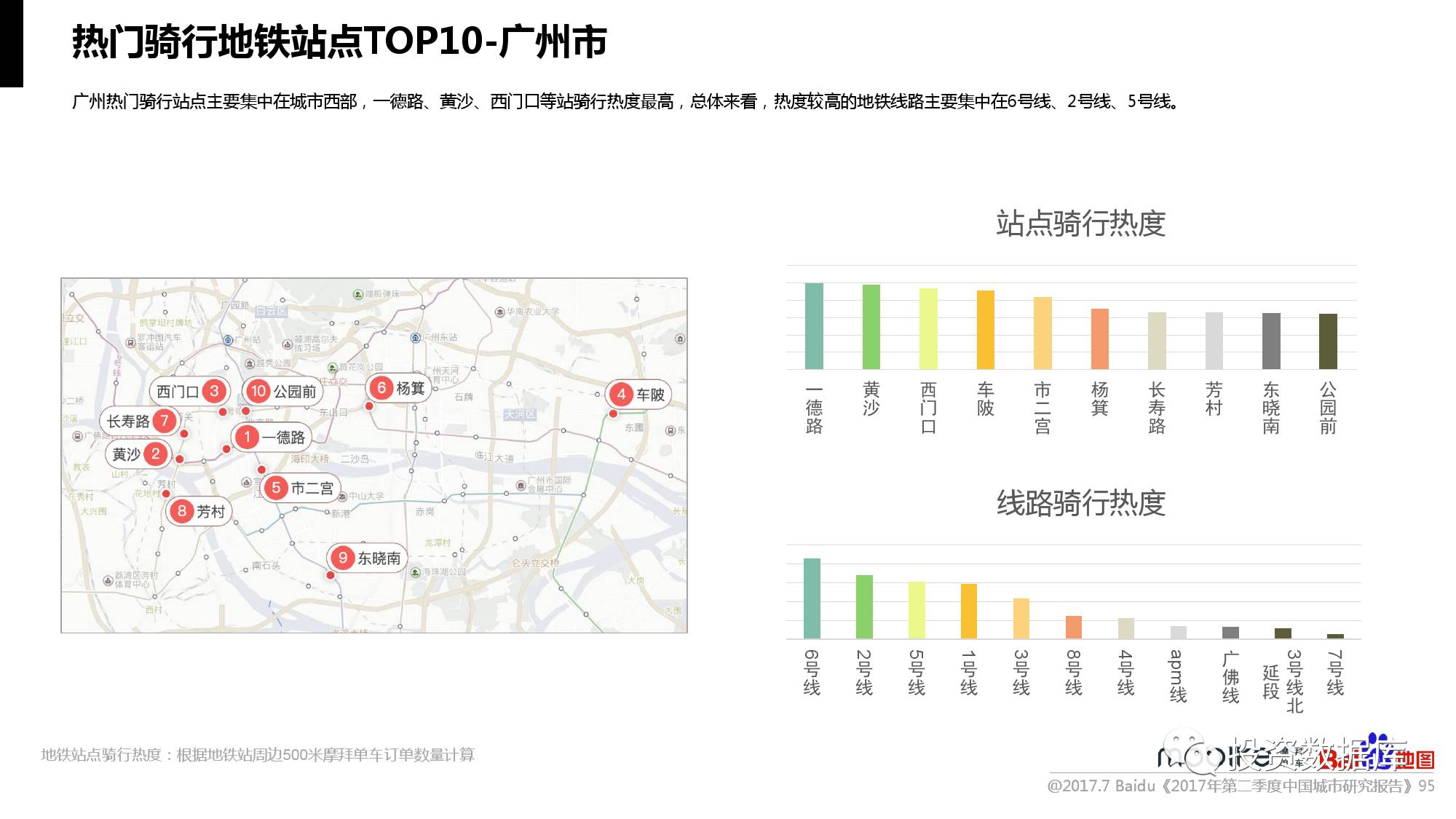Image resolution: width=1456 pixels, height=819 pixels.
Task: Click the slide title 热门骑行地铁站点TOP10-广州市
Action: [339, 41]
